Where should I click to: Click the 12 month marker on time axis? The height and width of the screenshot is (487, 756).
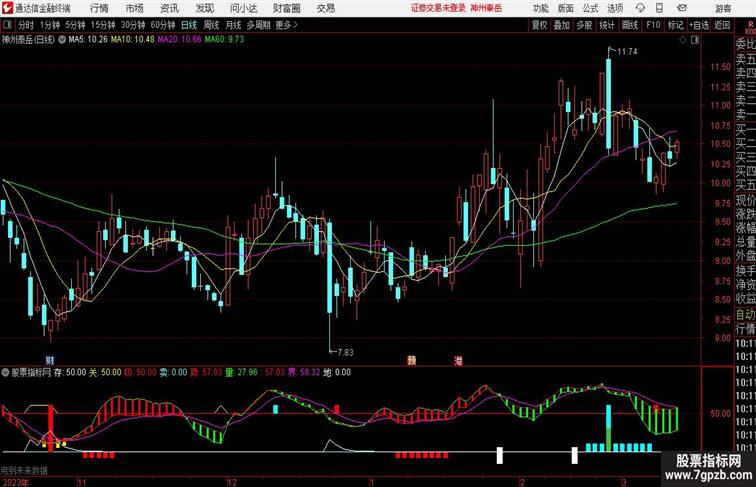pos(232,482)
